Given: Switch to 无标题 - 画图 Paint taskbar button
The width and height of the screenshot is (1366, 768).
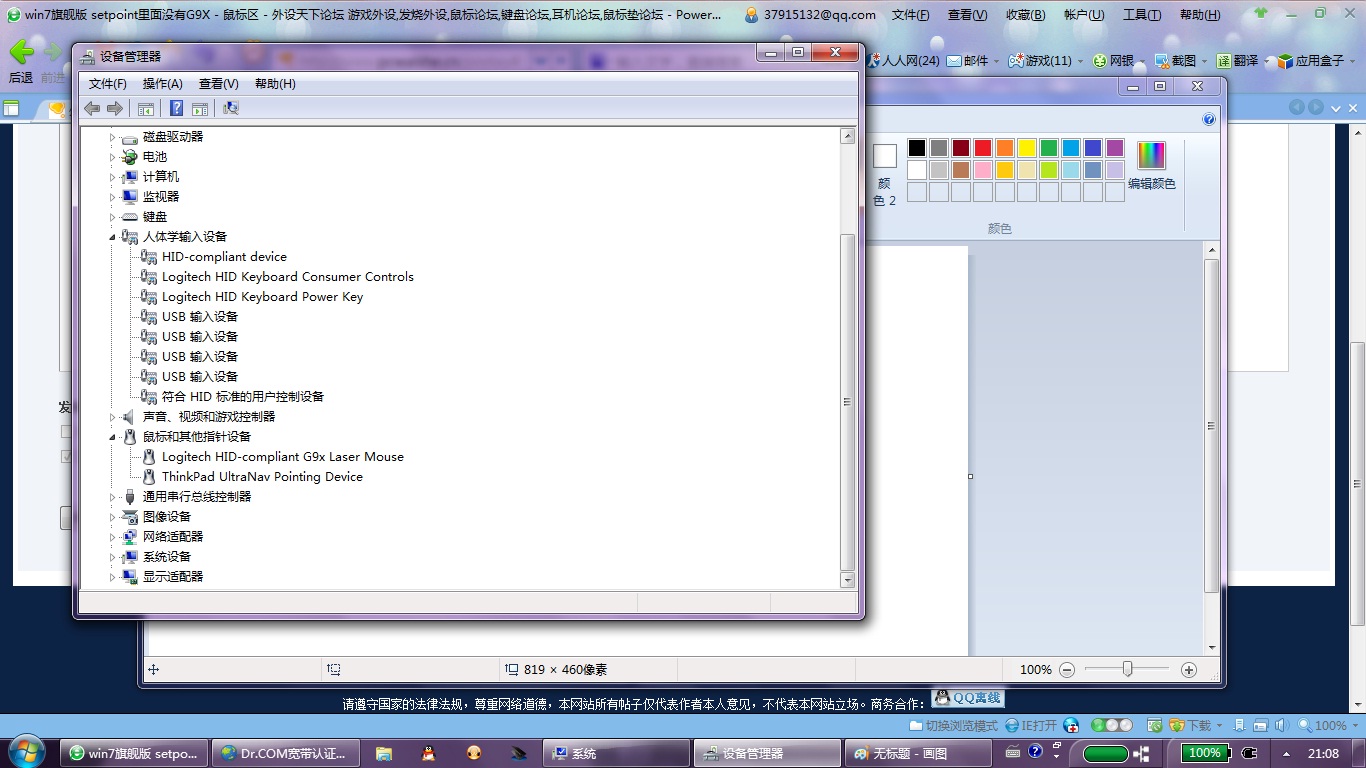Looking at the screenshot, I should tap(918, 753).
